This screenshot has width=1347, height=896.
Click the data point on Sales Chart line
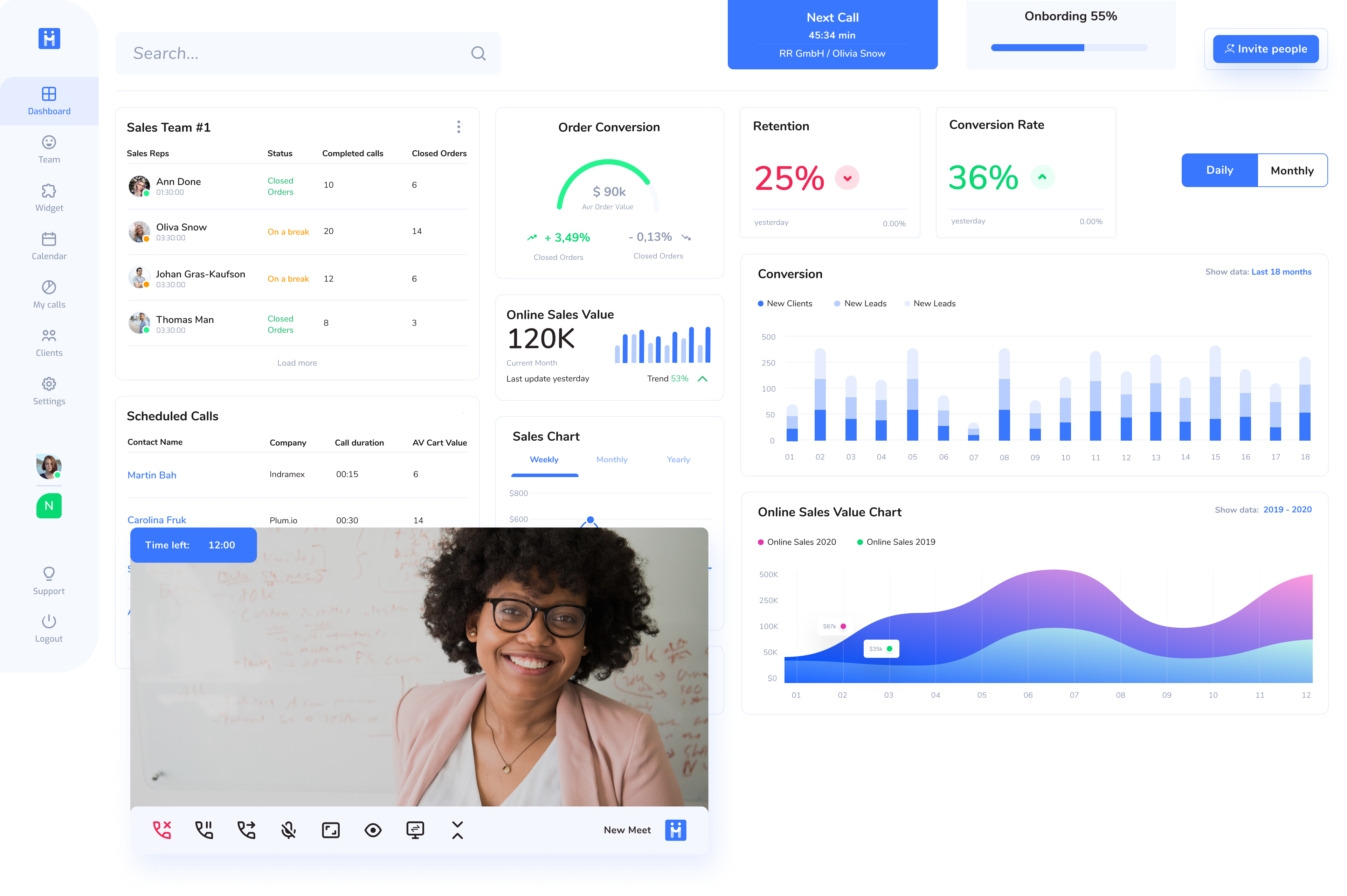(590, 520)
